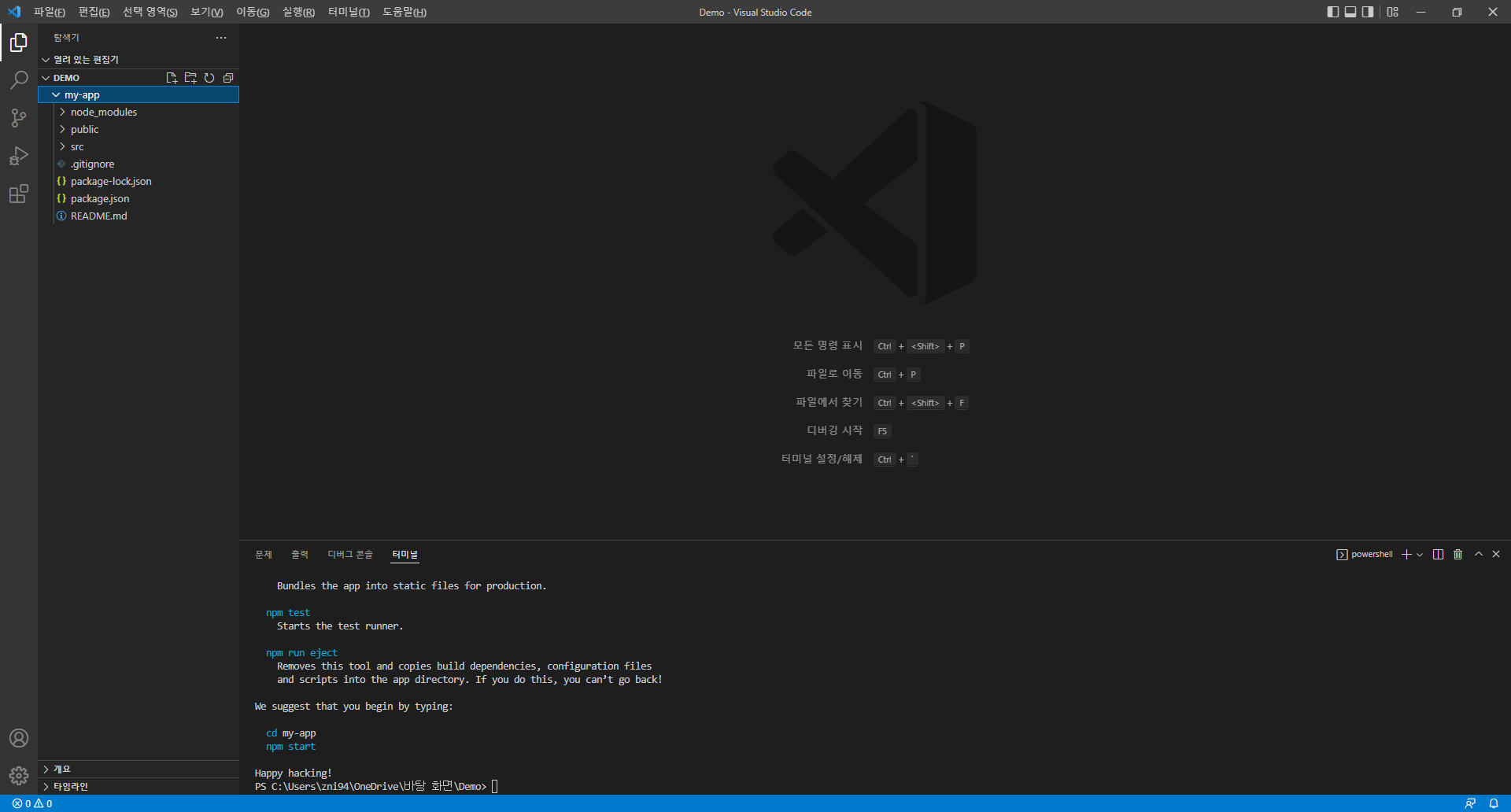Open the 터미널(T) menu
This screenshot has height=812, width=1511.
pyautogui.click(x=349, y=12)
